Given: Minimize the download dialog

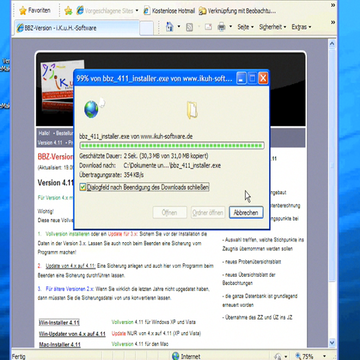Looking at the screenshot, I should click(x=242, y=79).
